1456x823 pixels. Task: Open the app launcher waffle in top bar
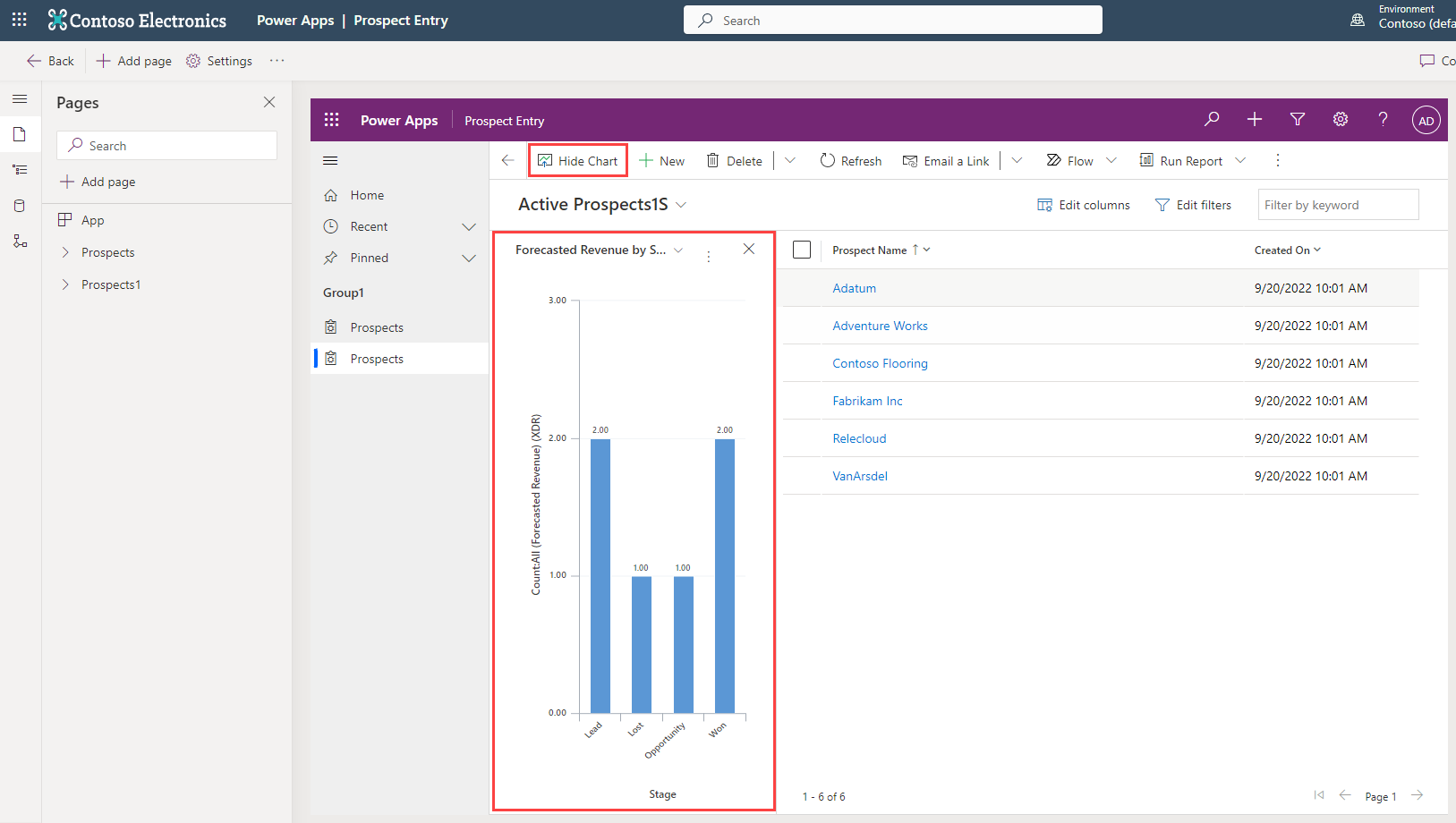click(20, 20)
